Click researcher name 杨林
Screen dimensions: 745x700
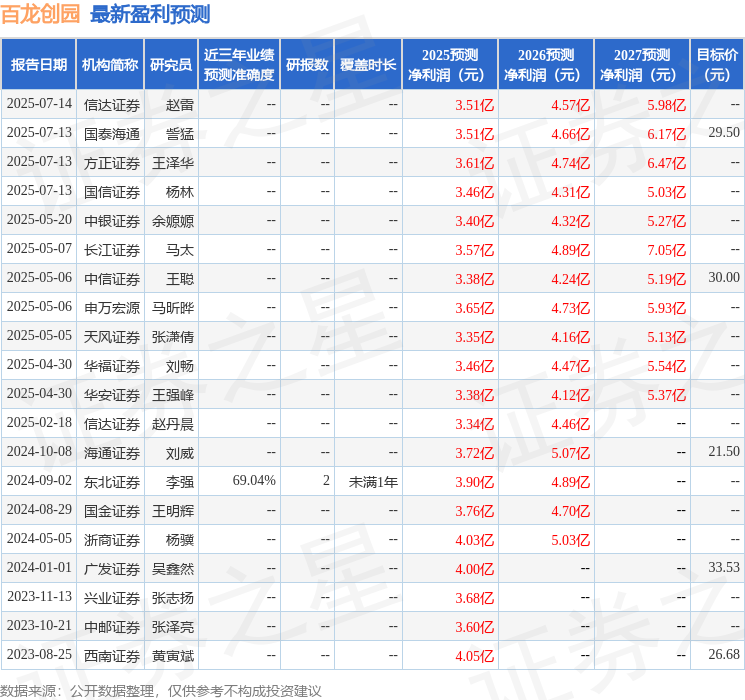pyautogui.click(x=180, y=192)
